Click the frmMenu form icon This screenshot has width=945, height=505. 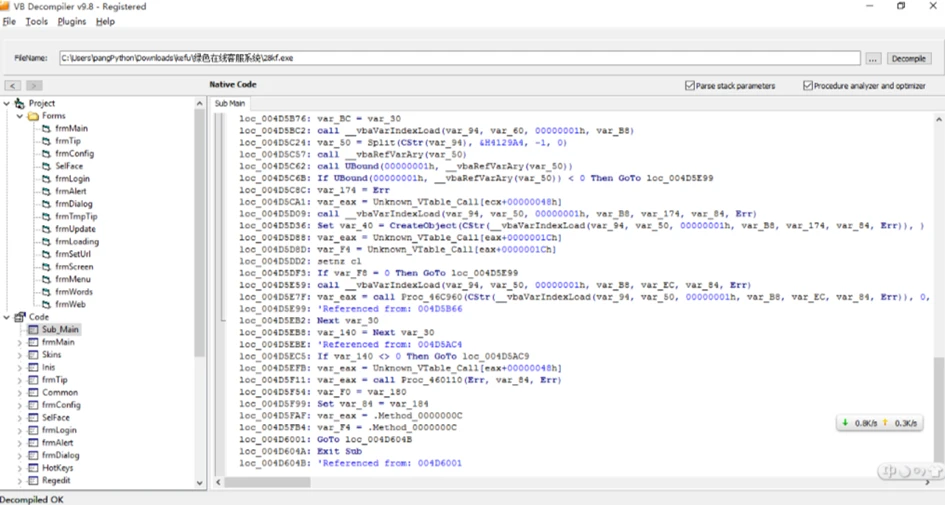46,280
